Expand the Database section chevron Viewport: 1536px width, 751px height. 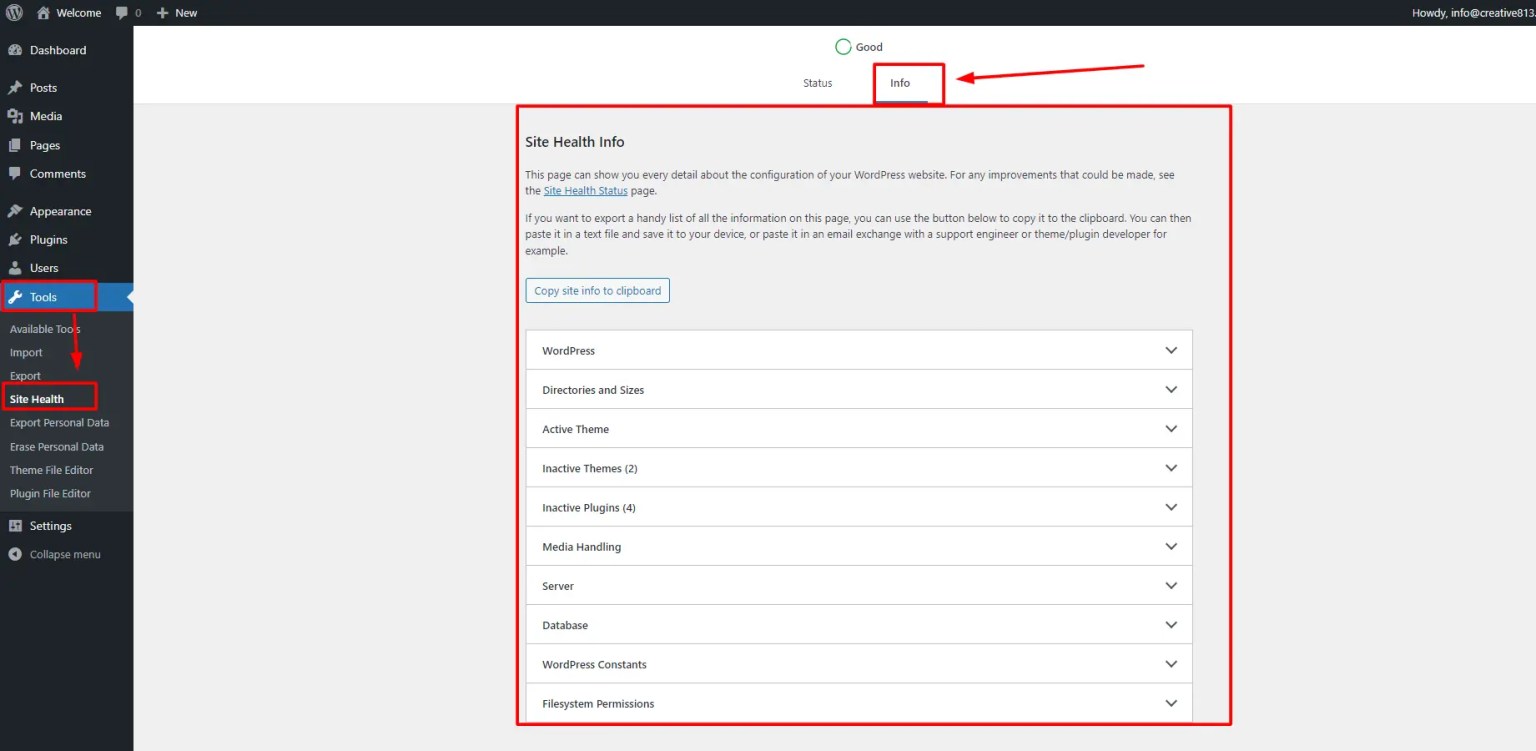tap(1171, 625)
